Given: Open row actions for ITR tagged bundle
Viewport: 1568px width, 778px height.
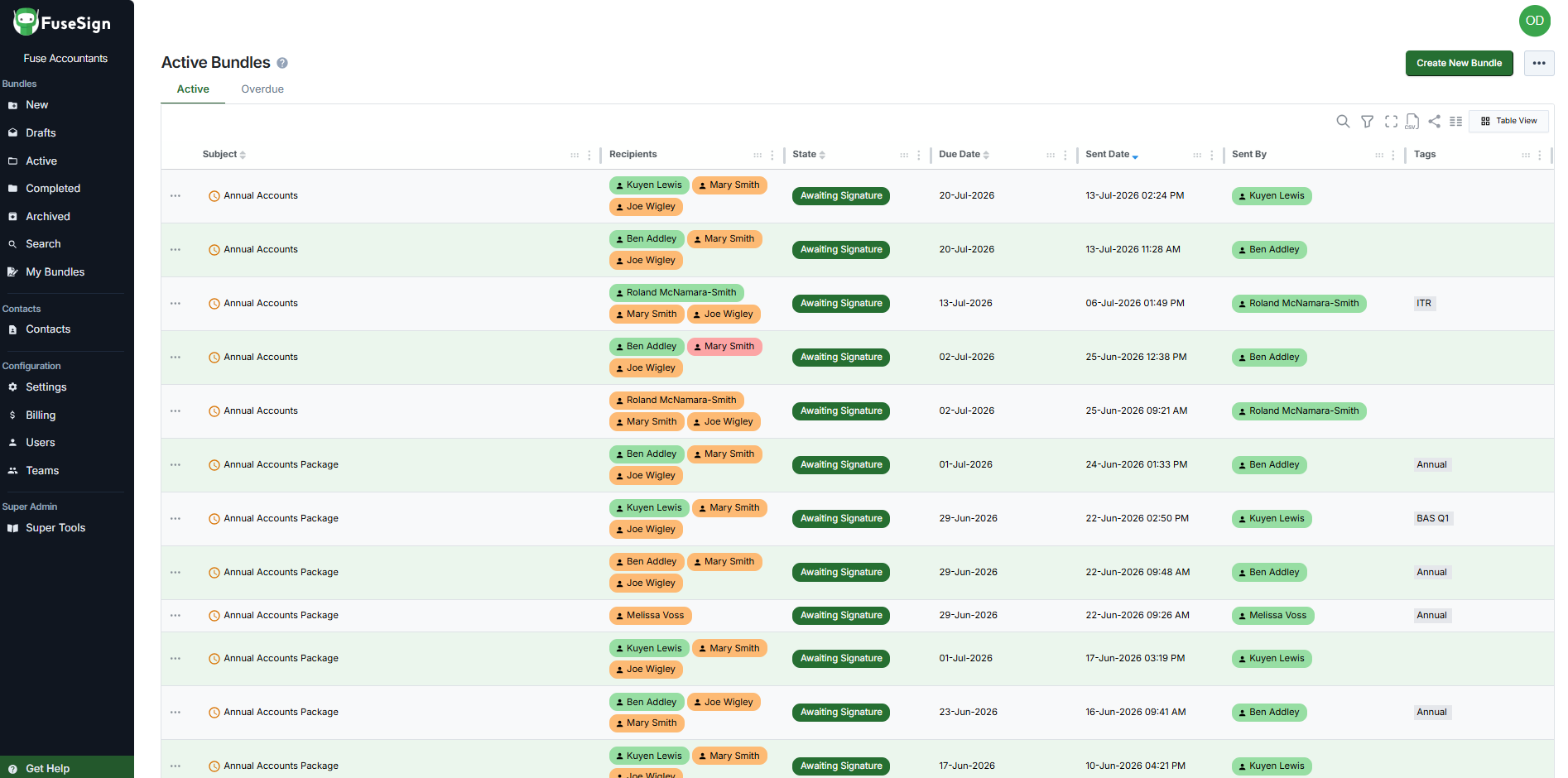Looking at the screenshot, I should point(176,304).
